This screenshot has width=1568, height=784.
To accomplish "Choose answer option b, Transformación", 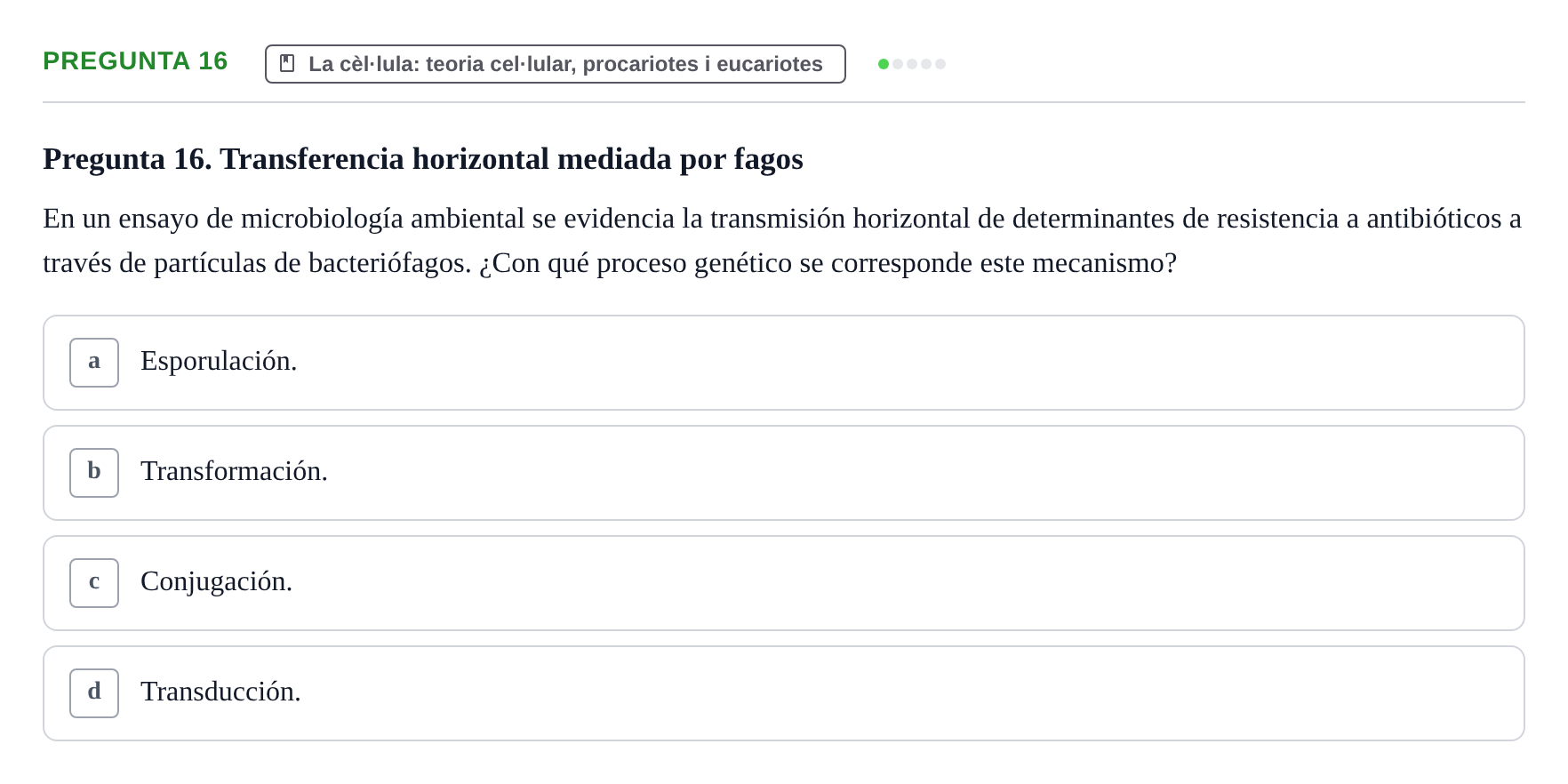I will click(x=784, y=473).
